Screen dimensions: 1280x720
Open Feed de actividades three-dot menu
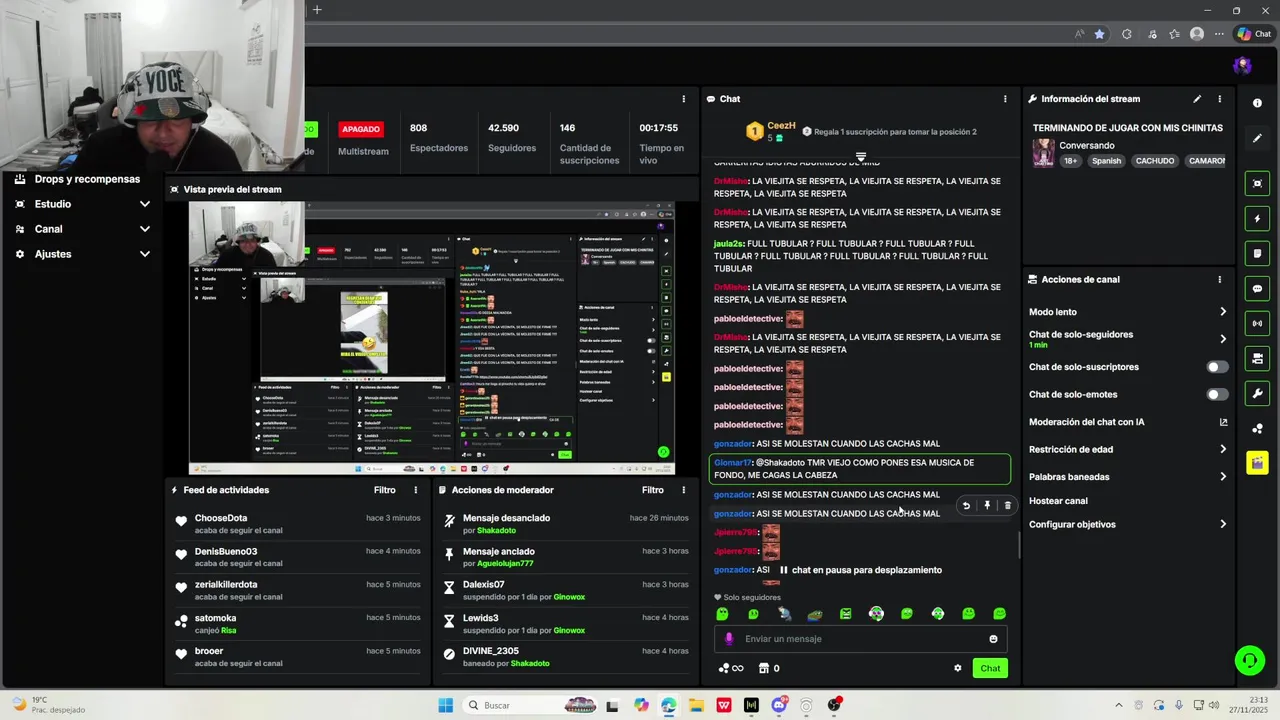[x=416, y=490]
